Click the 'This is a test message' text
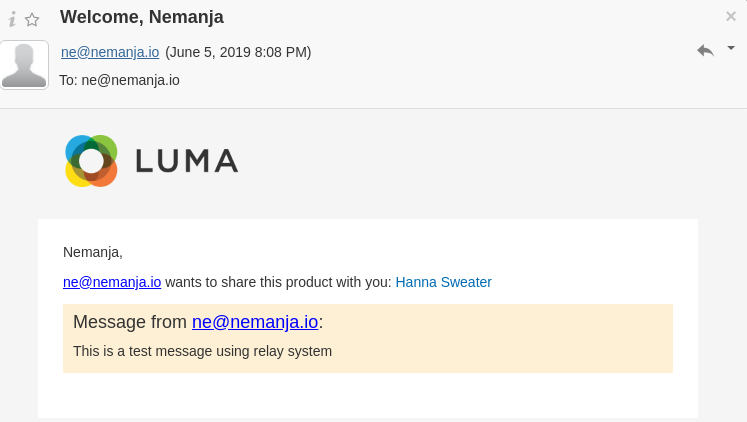This screenshot has width=747, height=422. pyautogui.click(x=202, y=351)
